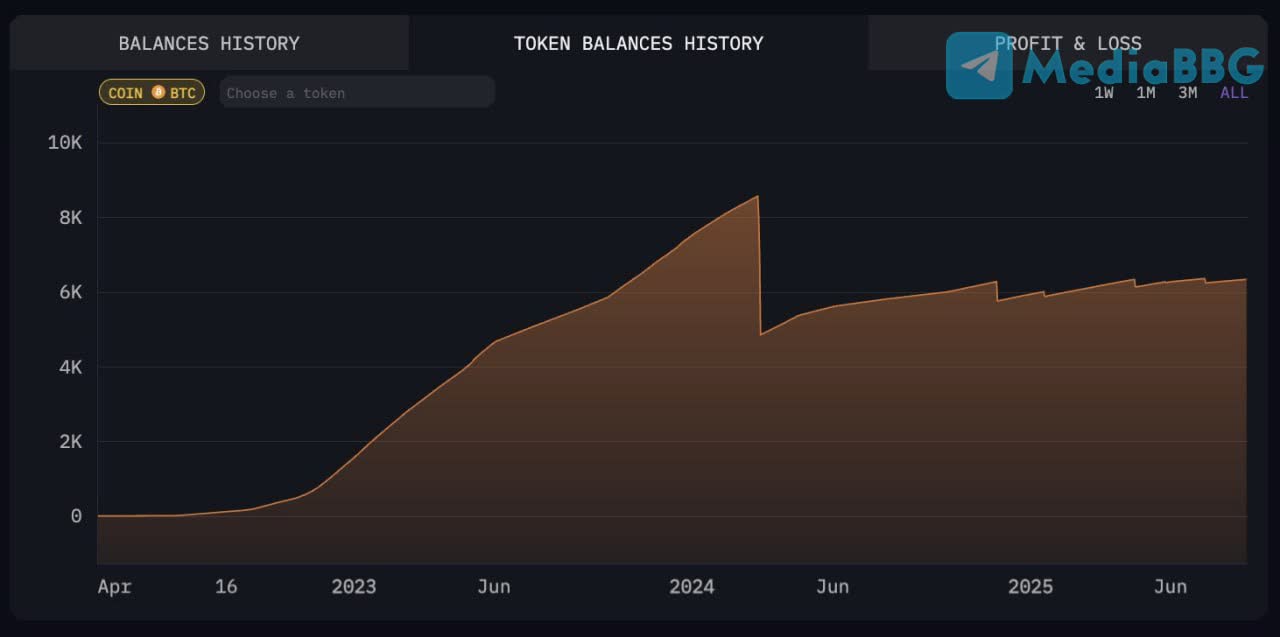Select the ALL time range
The width and height of the screenshot is (1280, 637).
[x=1234, y=92]
